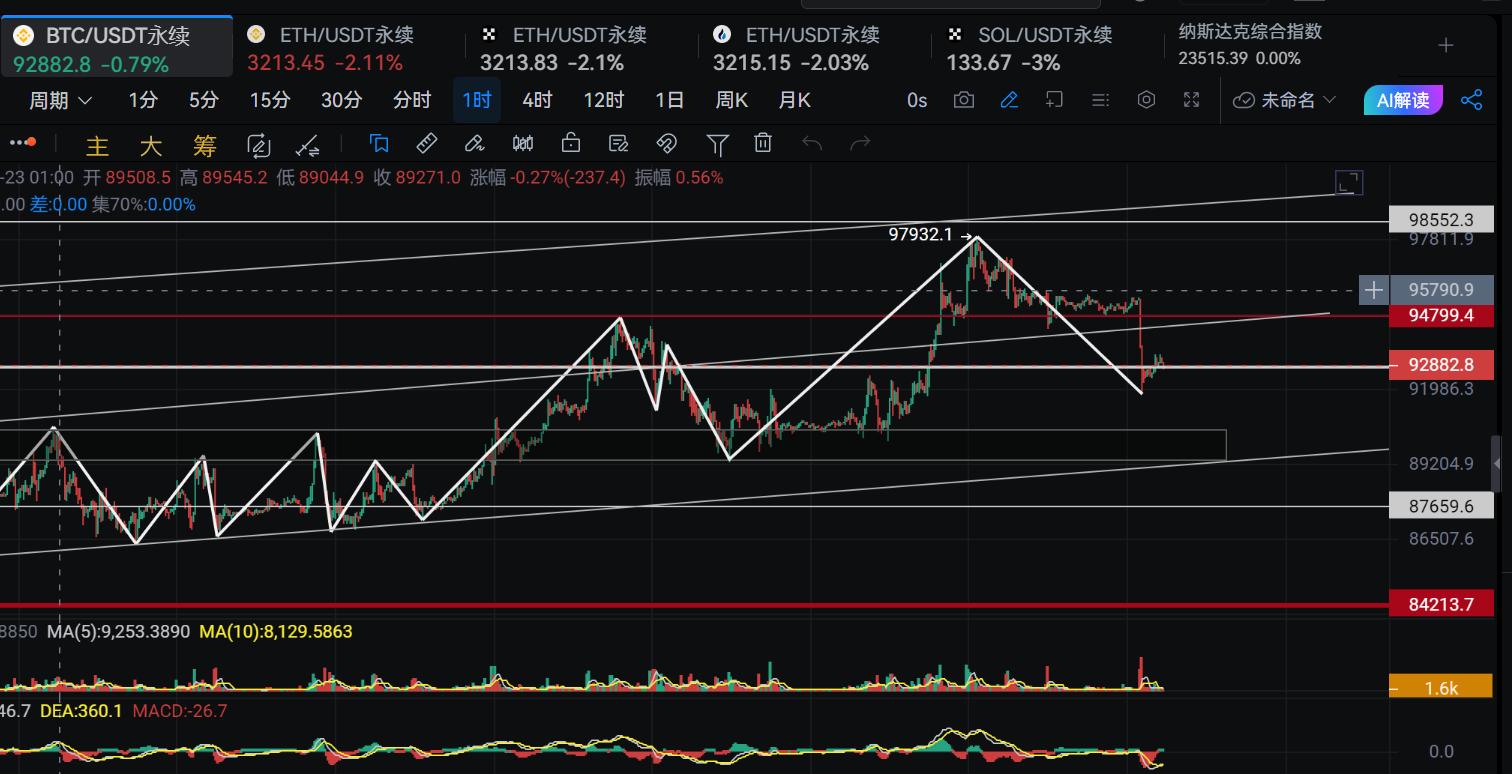The width and height of the screenshot is (1512, 774).
Task: Open the ETH/USDT永续 tab priced 3213.45
Action: pos(350,48)
